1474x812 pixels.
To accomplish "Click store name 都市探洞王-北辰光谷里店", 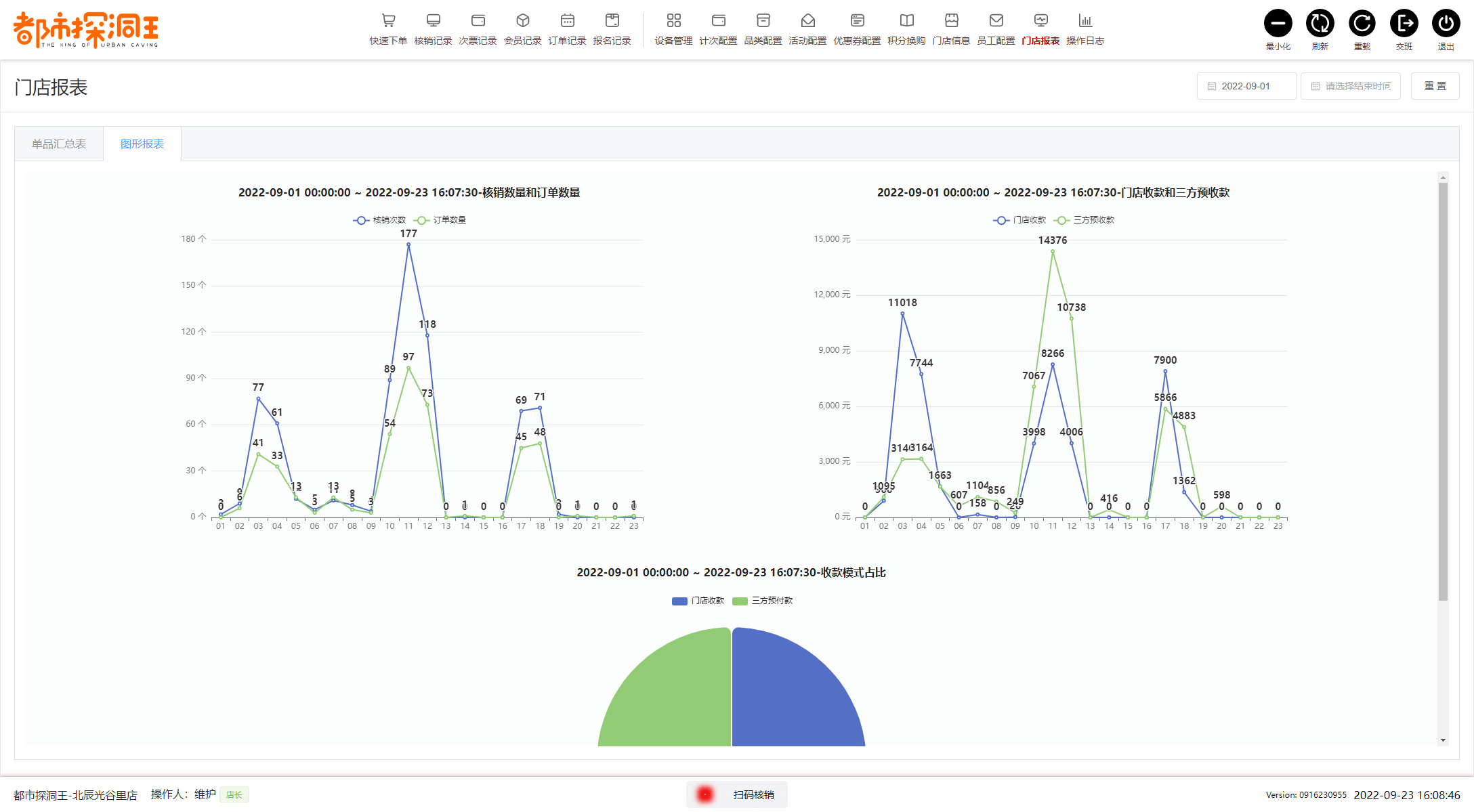I will pyautogui.click(x=75, y=795).
